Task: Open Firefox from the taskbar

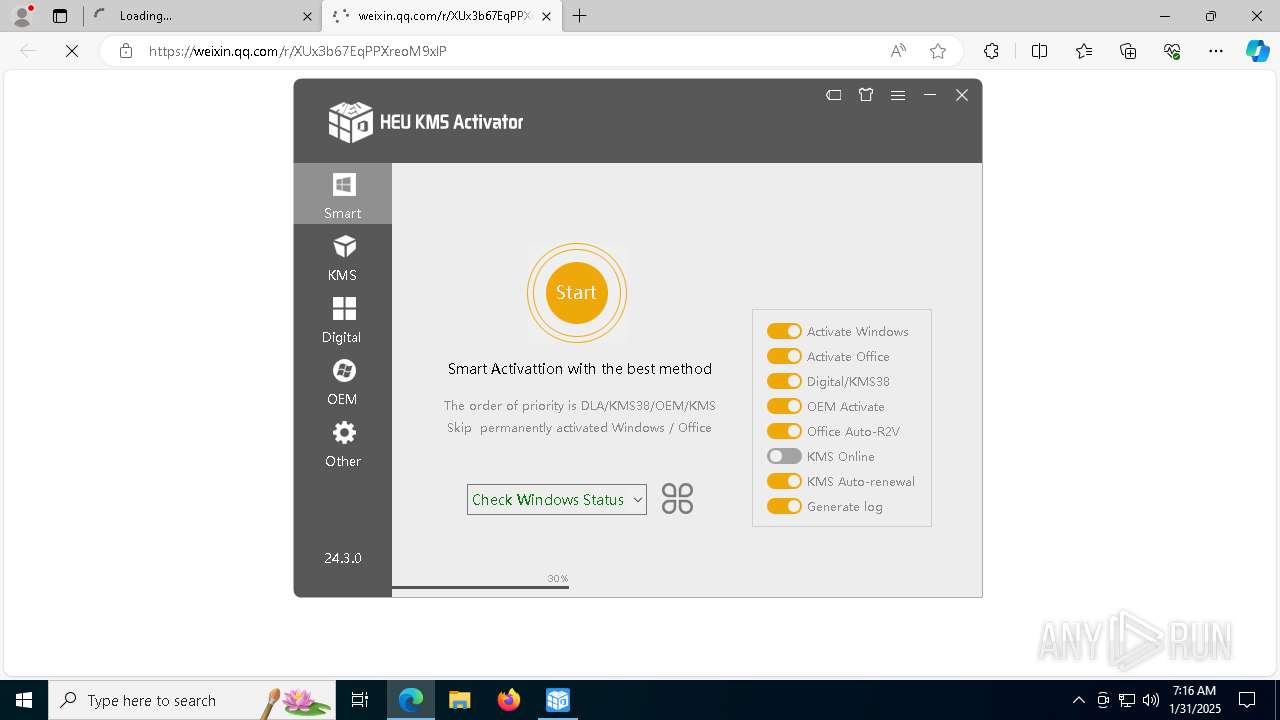Action: (509, 700)
